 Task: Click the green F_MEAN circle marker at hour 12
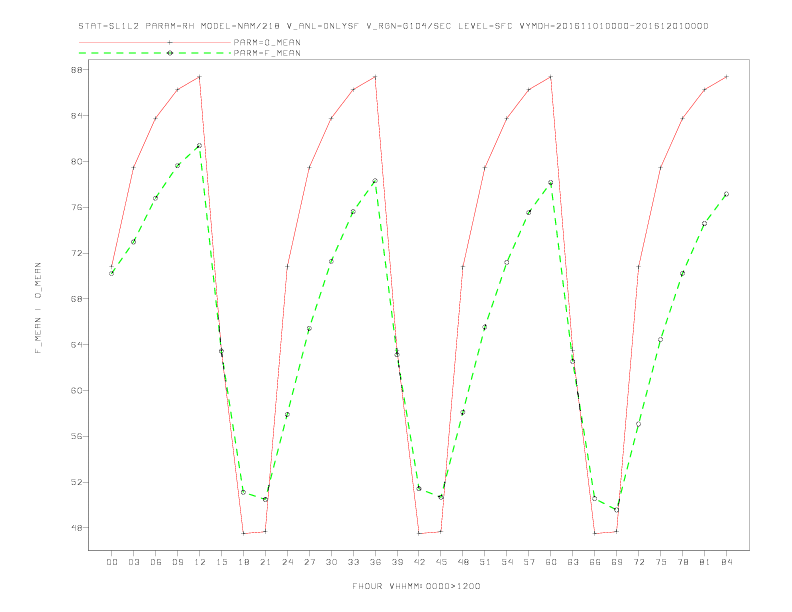200,145
